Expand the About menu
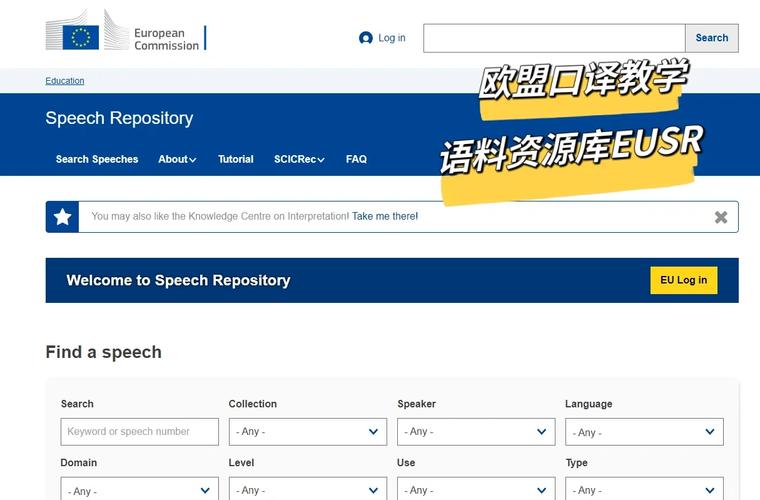This screenshot has height=500, width=760. pos(177,159)
